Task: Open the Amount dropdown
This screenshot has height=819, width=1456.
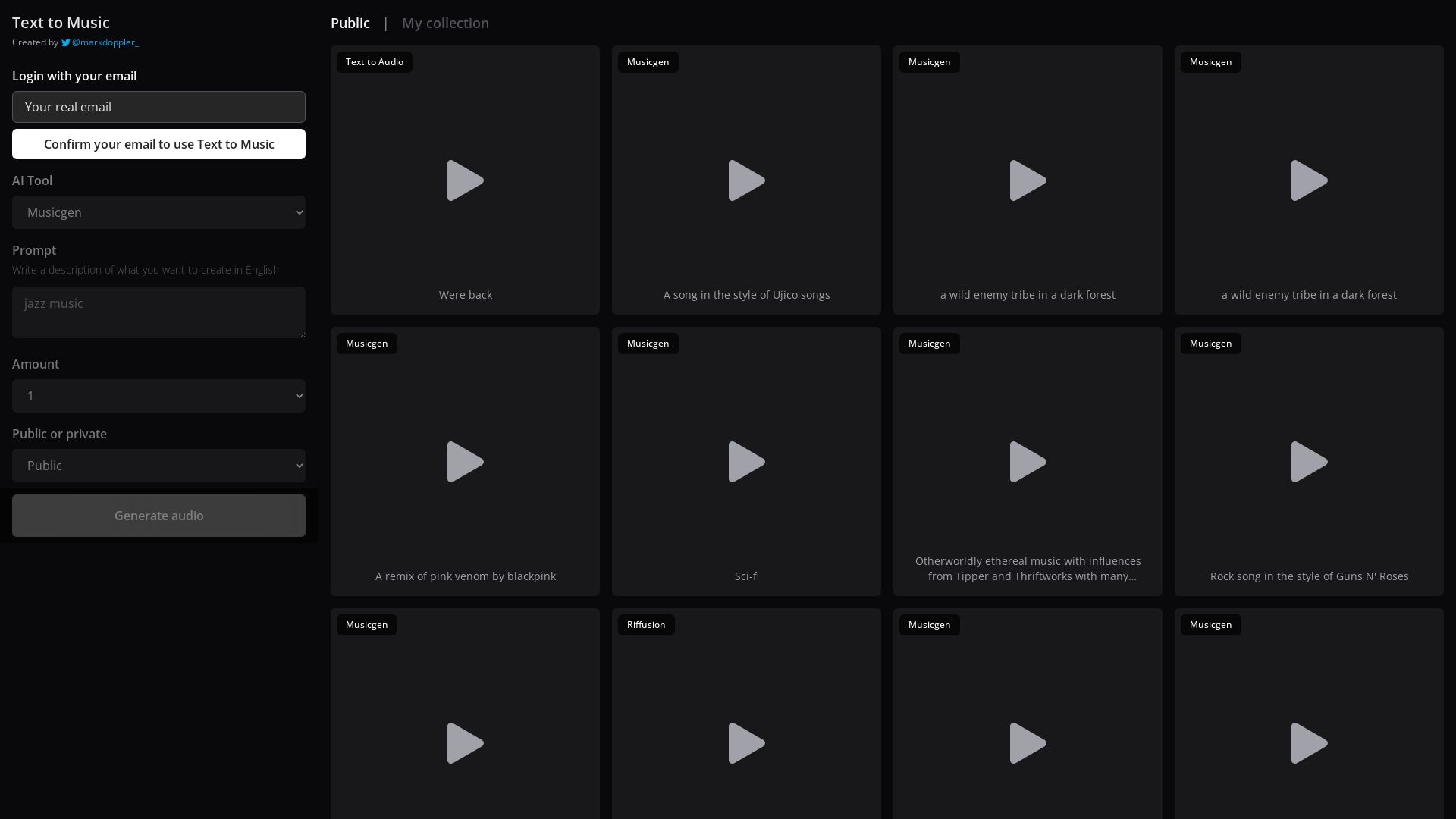Action: [158, 395]
